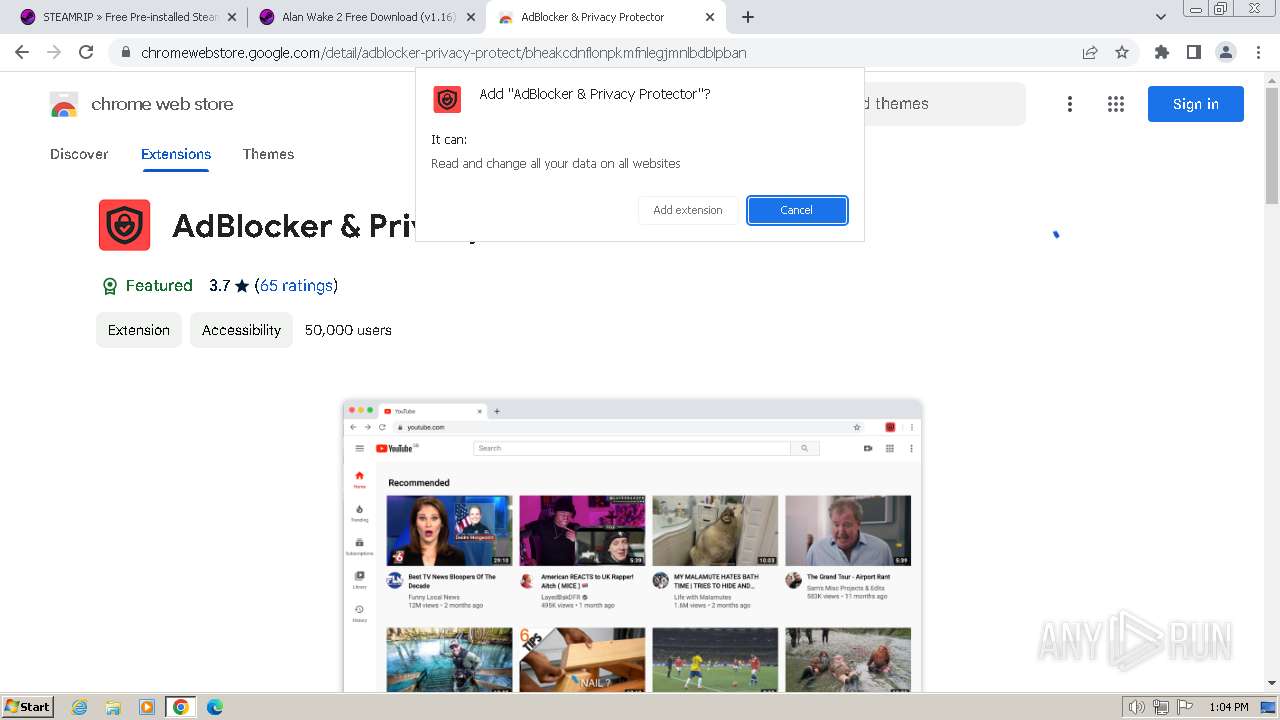Switch to Alan Wake 2 Free Download tab
Viewport: 1280px width, 720px height.
366,17
